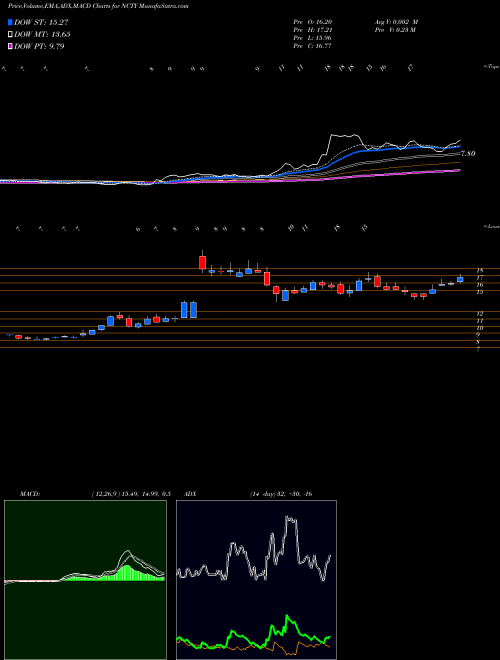
Task: Click the green MACD histogram chart panel
Action: (x=85, y=580)
